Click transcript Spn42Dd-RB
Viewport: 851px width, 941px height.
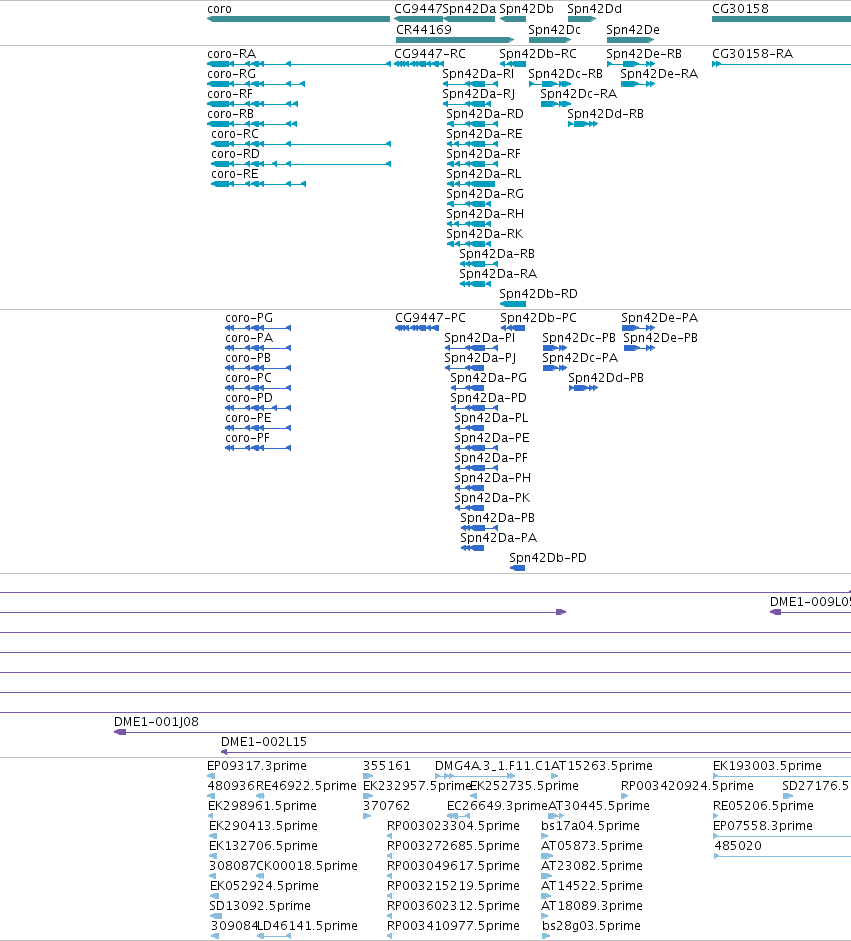click(x=606, y=114)
